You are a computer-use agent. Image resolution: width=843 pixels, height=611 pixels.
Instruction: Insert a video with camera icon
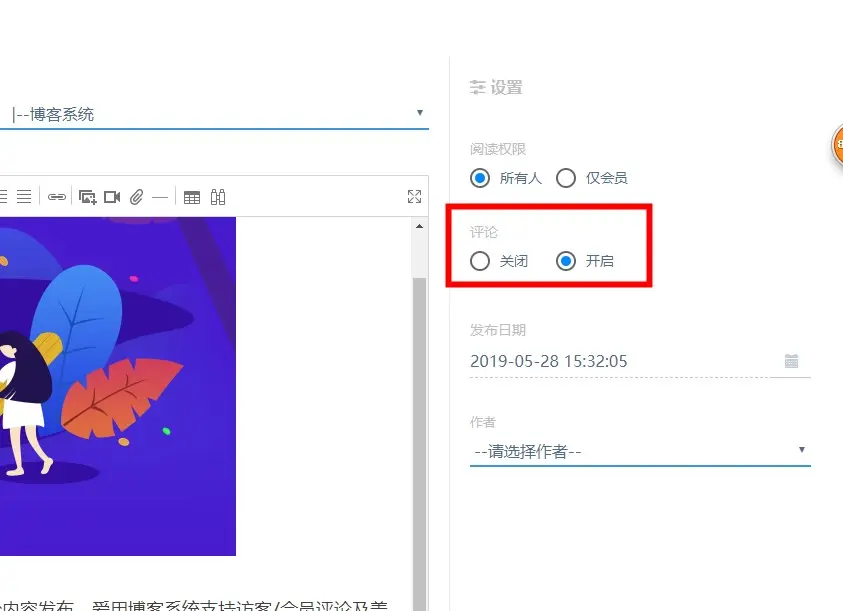112,197
